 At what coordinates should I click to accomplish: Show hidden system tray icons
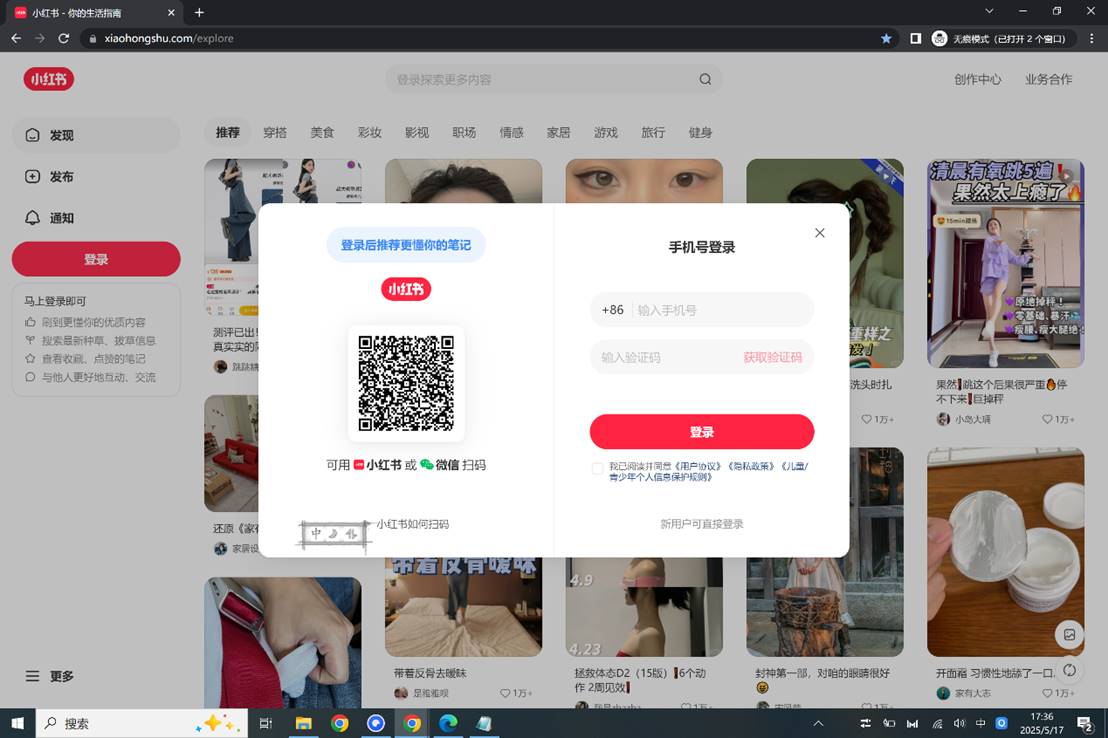(x=818, y=723)
